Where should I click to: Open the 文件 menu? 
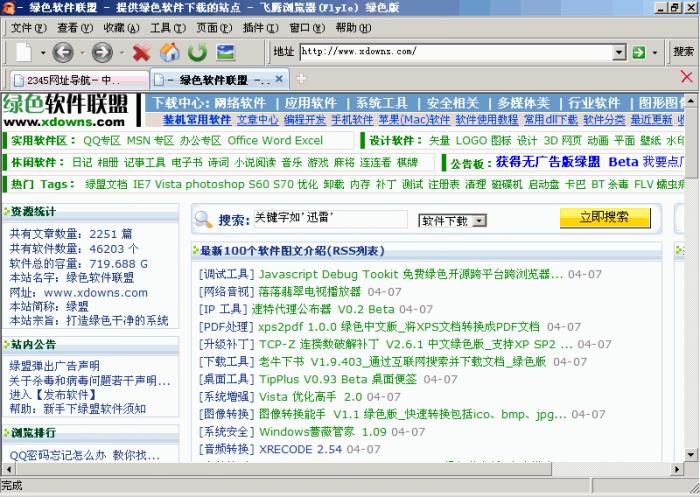29,28
